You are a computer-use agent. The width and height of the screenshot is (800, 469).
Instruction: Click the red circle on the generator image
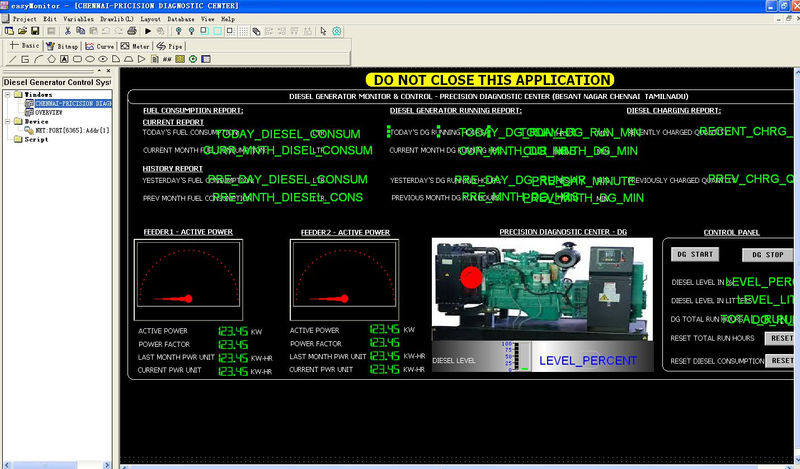pos(471,278)
